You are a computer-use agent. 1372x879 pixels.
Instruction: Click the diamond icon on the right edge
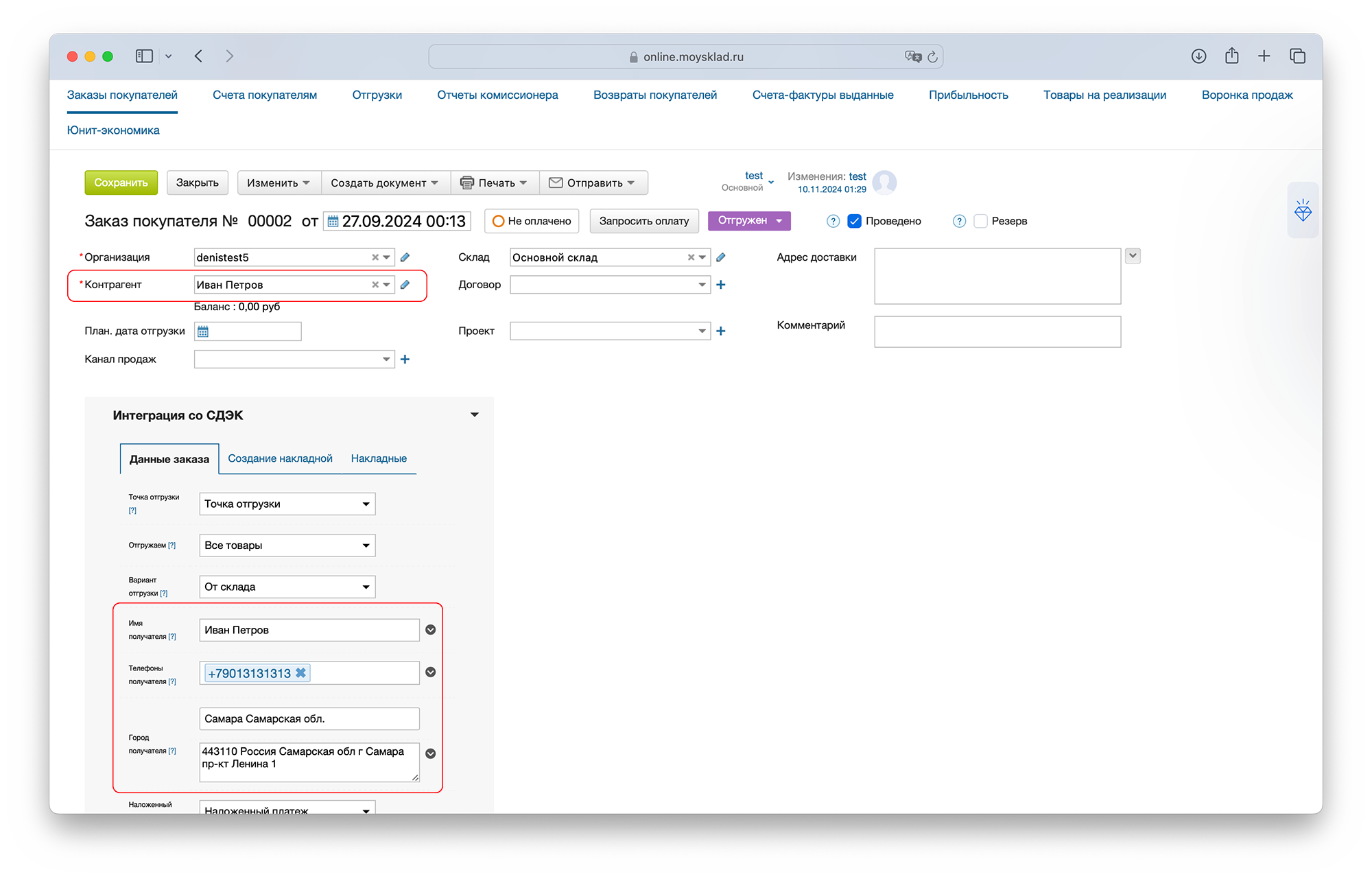[x=1303, y=211]
